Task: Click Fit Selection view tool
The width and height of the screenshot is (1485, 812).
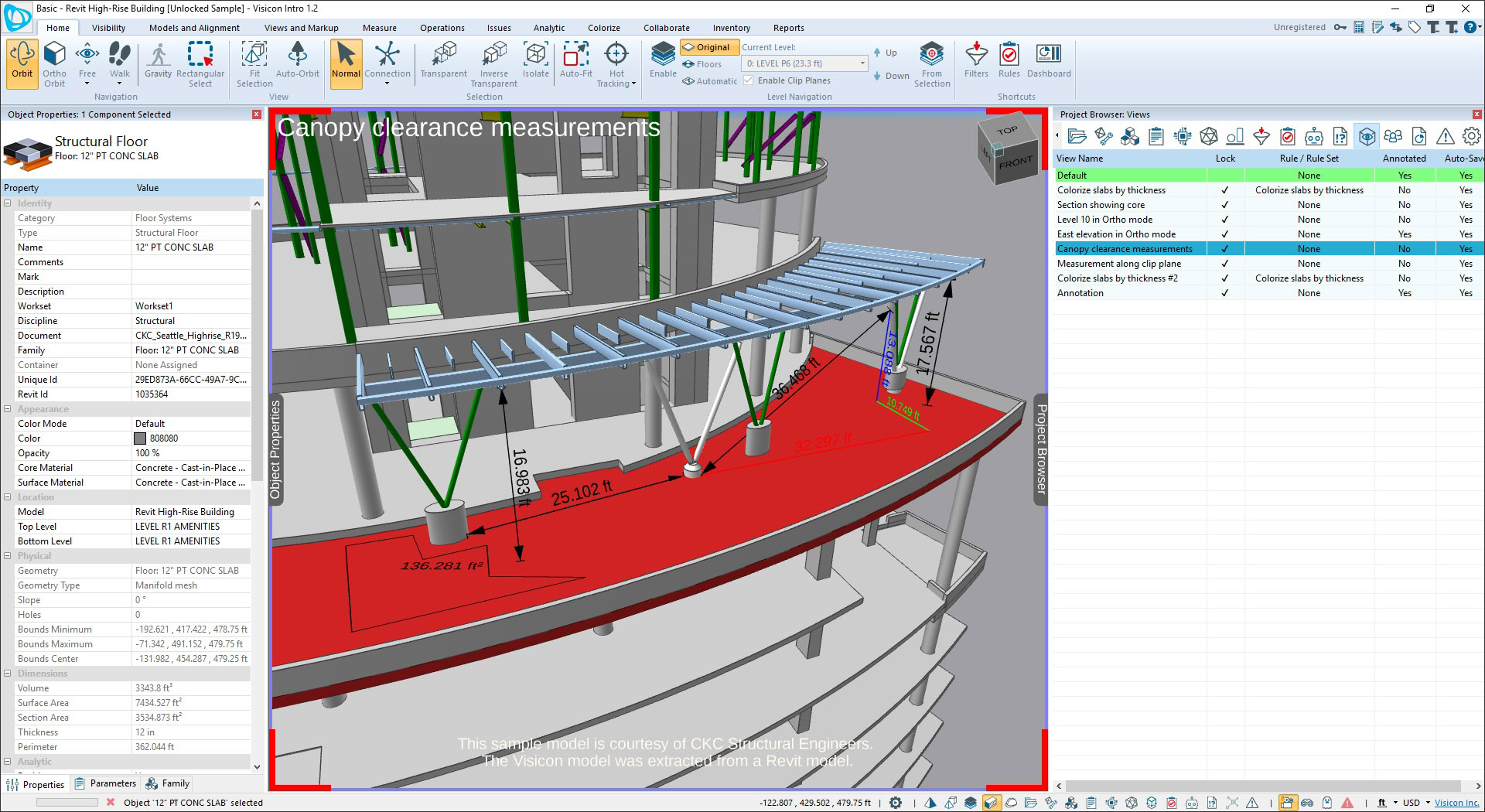Action: pyautogui.click(x=254, y=63)
